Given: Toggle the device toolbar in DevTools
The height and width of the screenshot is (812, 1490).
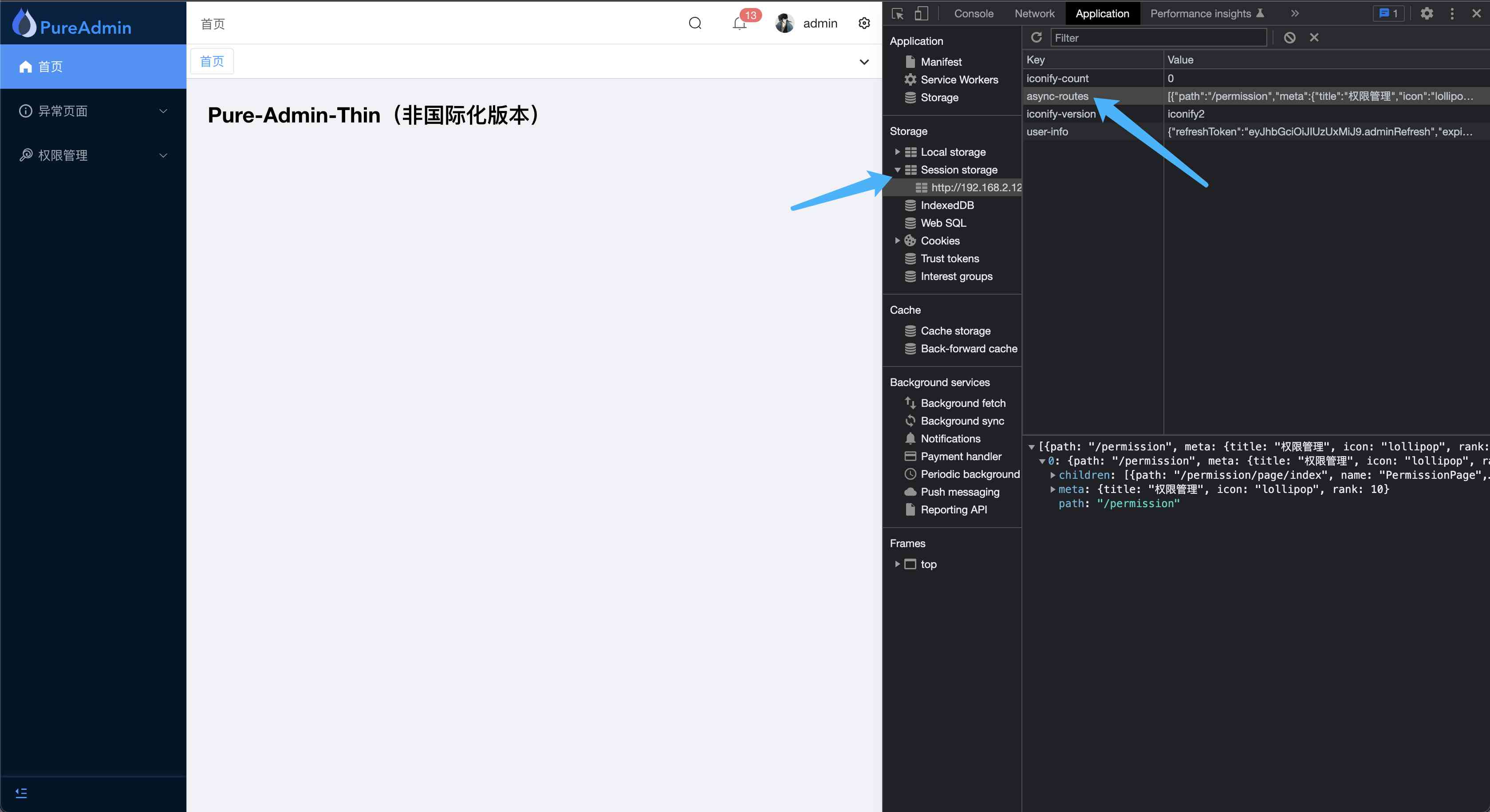Looking at the screenshot, I should pos(922,13).
